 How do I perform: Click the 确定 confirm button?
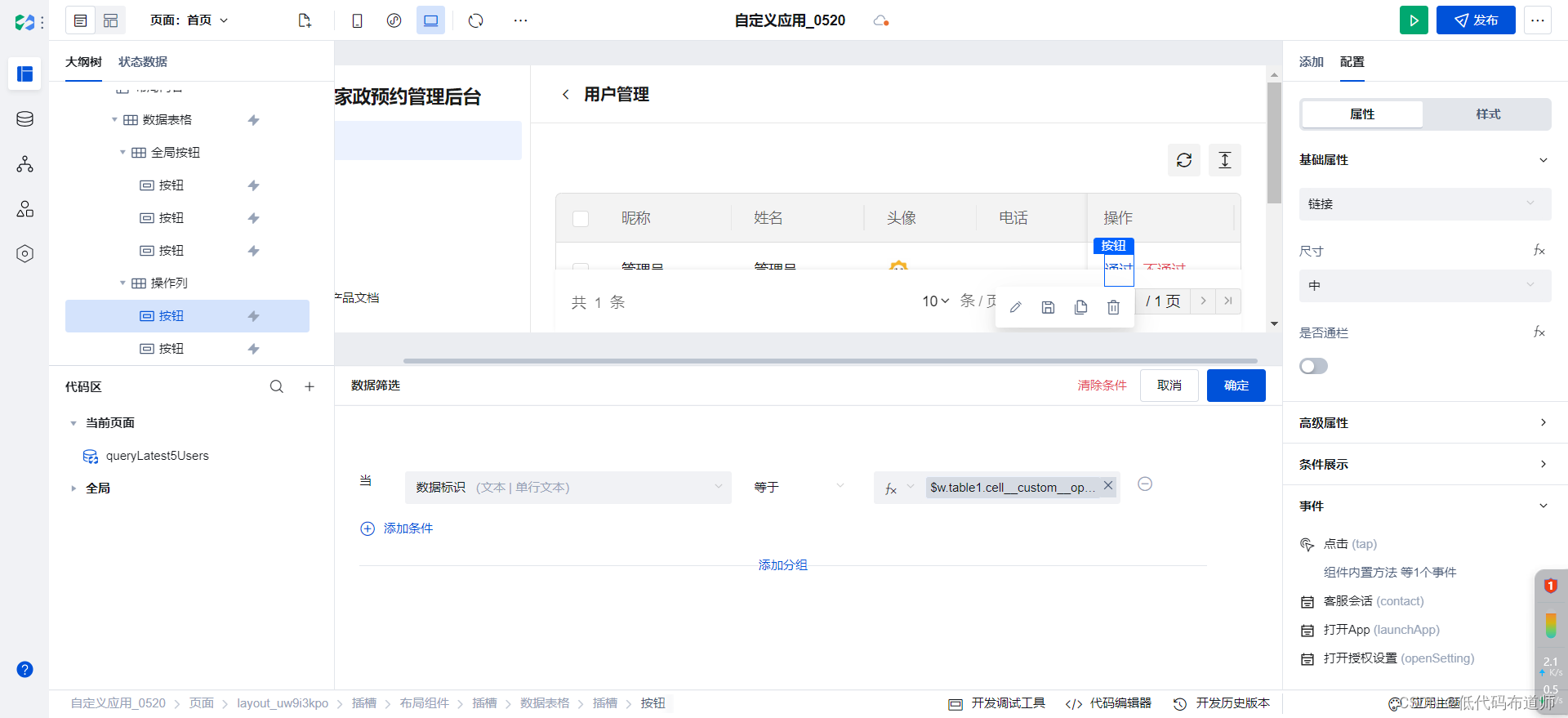click(1236, 386)
